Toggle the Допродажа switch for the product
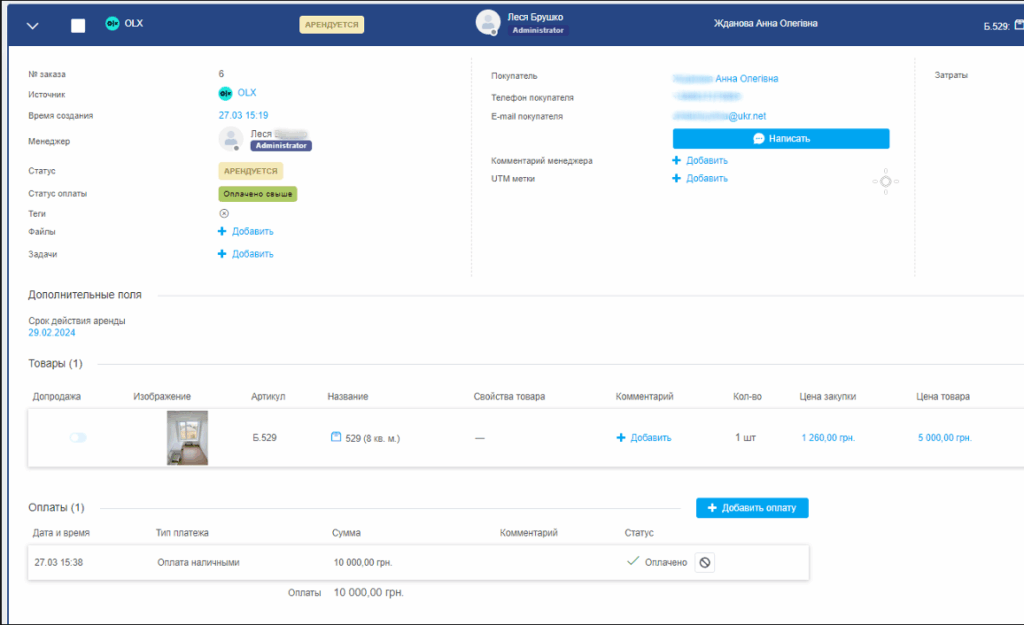Viewport: 1024px width, 625px height. (77, 438)
